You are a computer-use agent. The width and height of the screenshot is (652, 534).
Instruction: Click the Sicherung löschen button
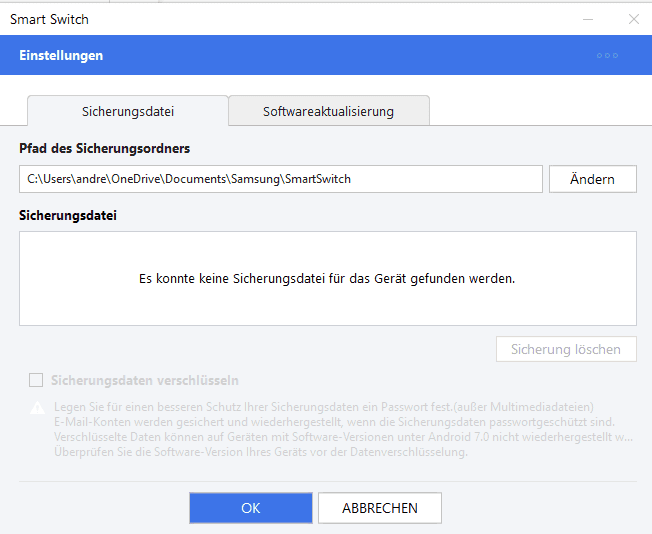pos(566,349)
